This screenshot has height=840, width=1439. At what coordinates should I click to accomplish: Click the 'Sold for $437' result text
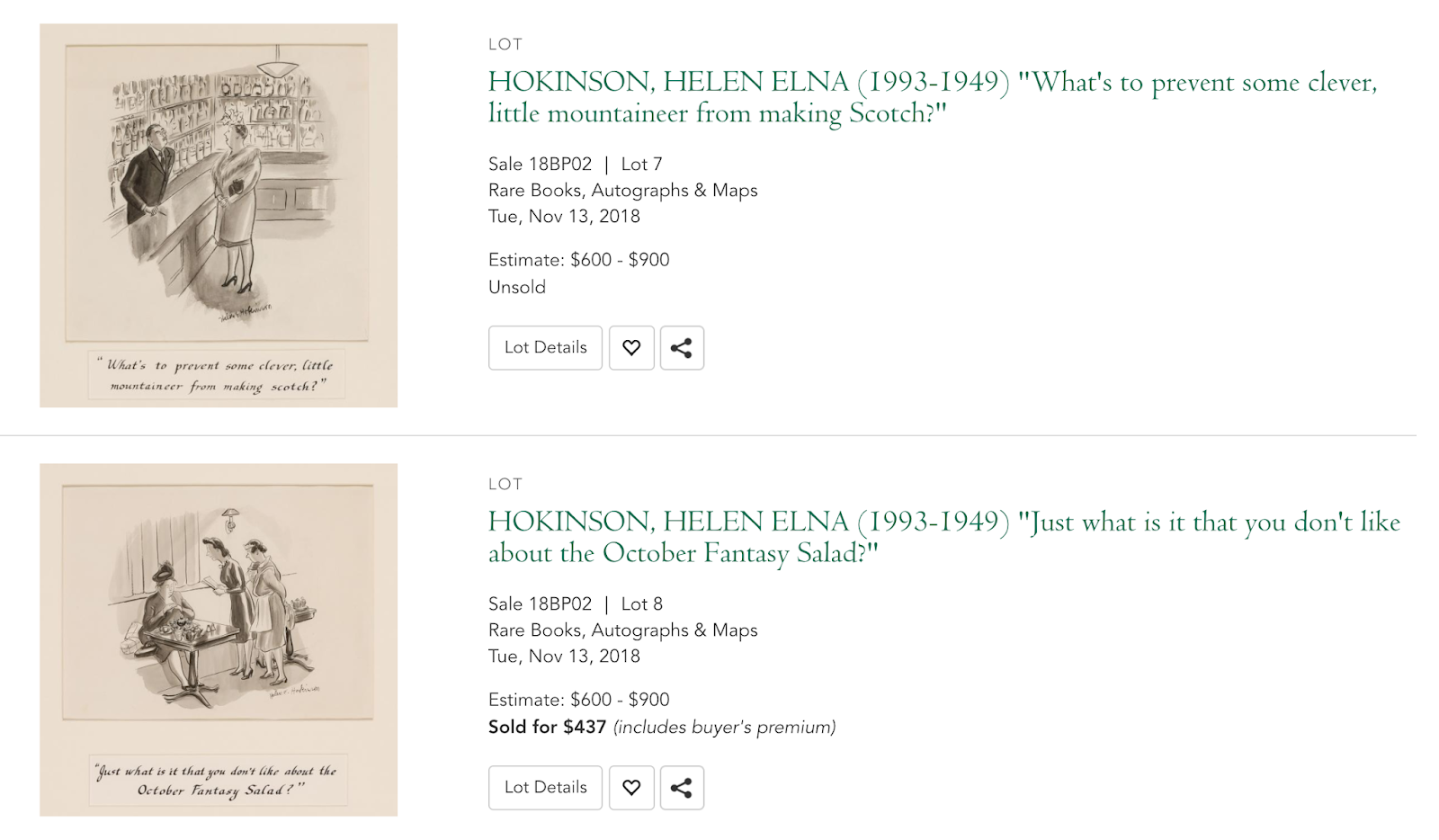[x=547, y=727]
